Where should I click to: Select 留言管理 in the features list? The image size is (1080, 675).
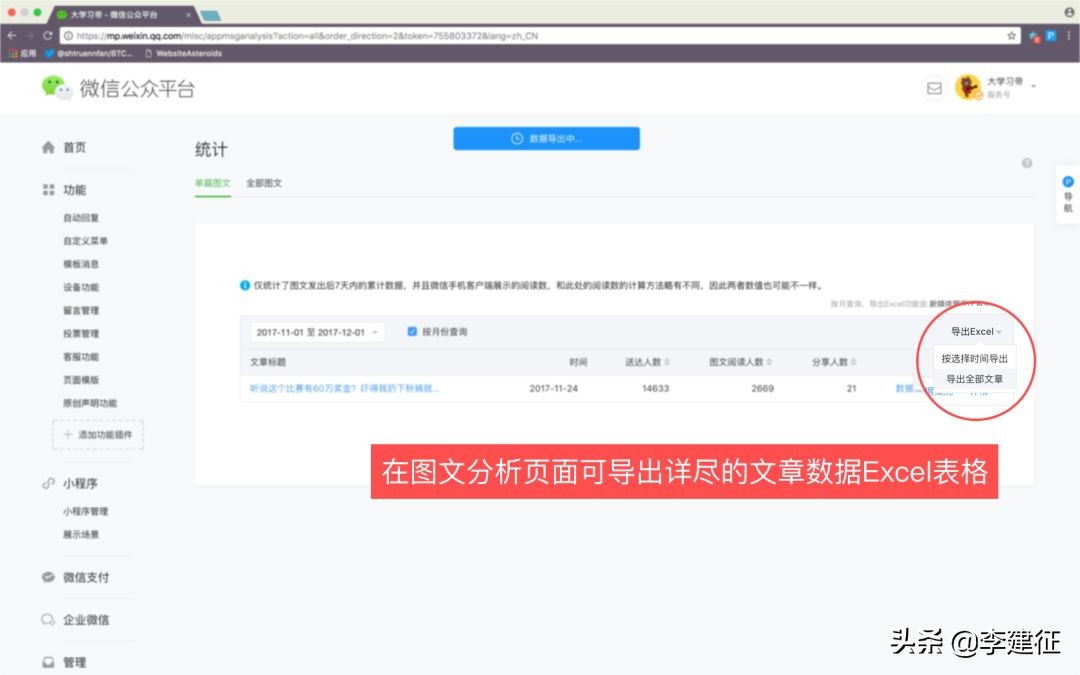(79, 310)
